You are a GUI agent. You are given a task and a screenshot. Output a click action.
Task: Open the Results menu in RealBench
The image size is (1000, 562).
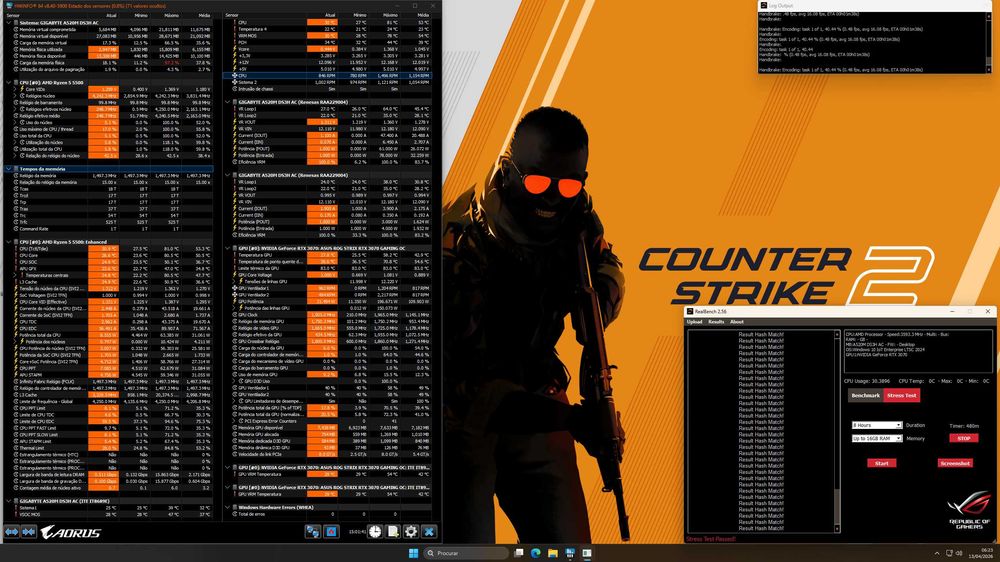pyautogui.click(x=716, y=322)
